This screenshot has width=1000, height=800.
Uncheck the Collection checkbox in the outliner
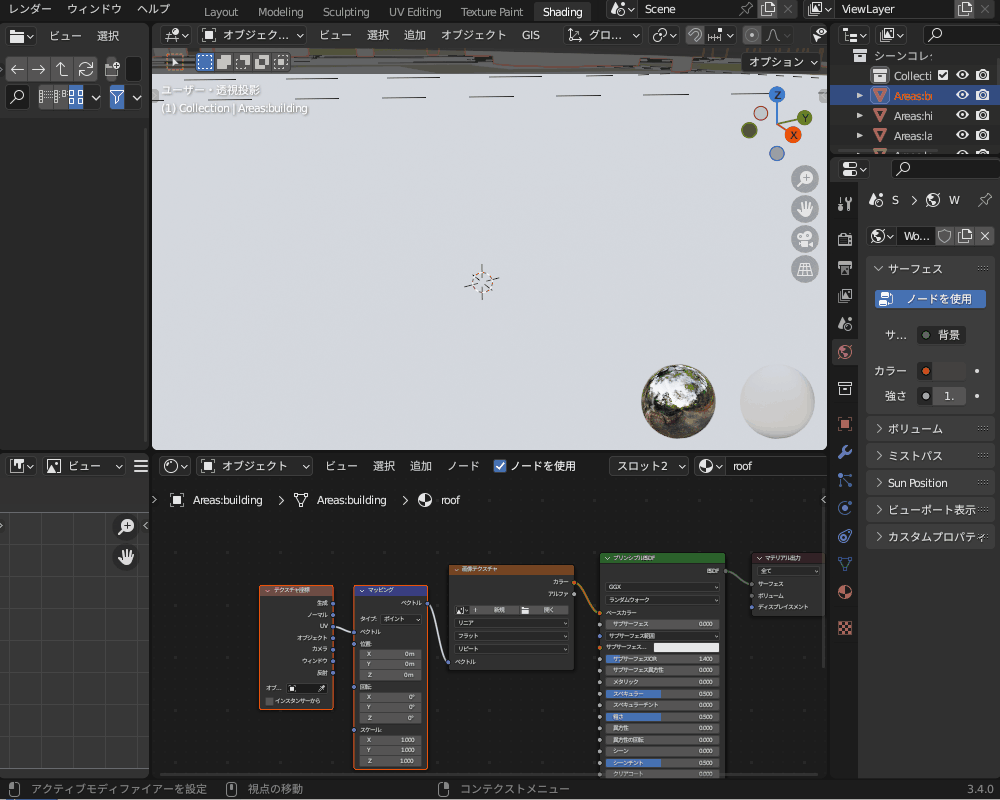tap(941, 75)
